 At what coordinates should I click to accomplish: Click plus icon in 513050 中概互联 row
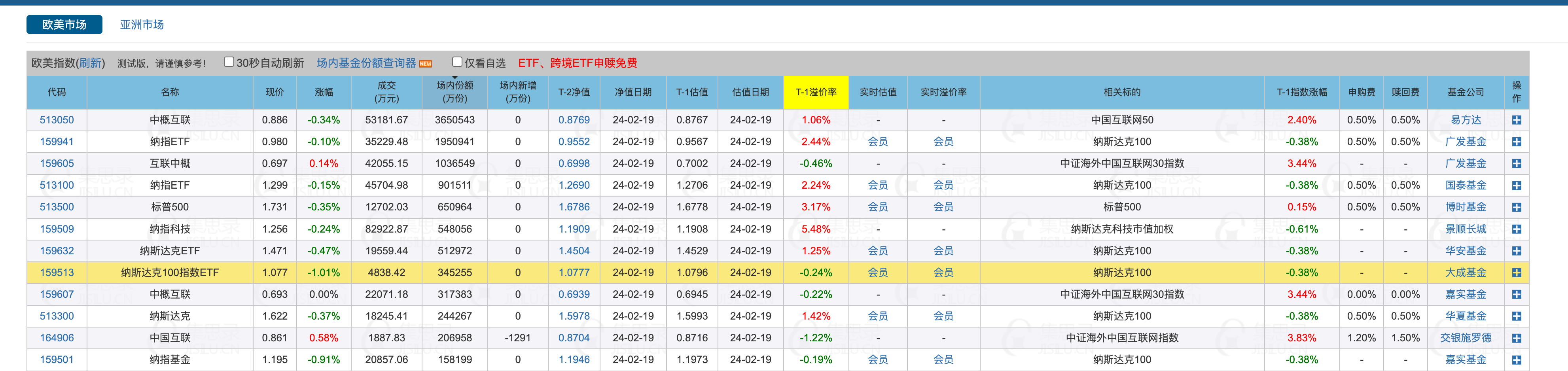pos(1516,120)
